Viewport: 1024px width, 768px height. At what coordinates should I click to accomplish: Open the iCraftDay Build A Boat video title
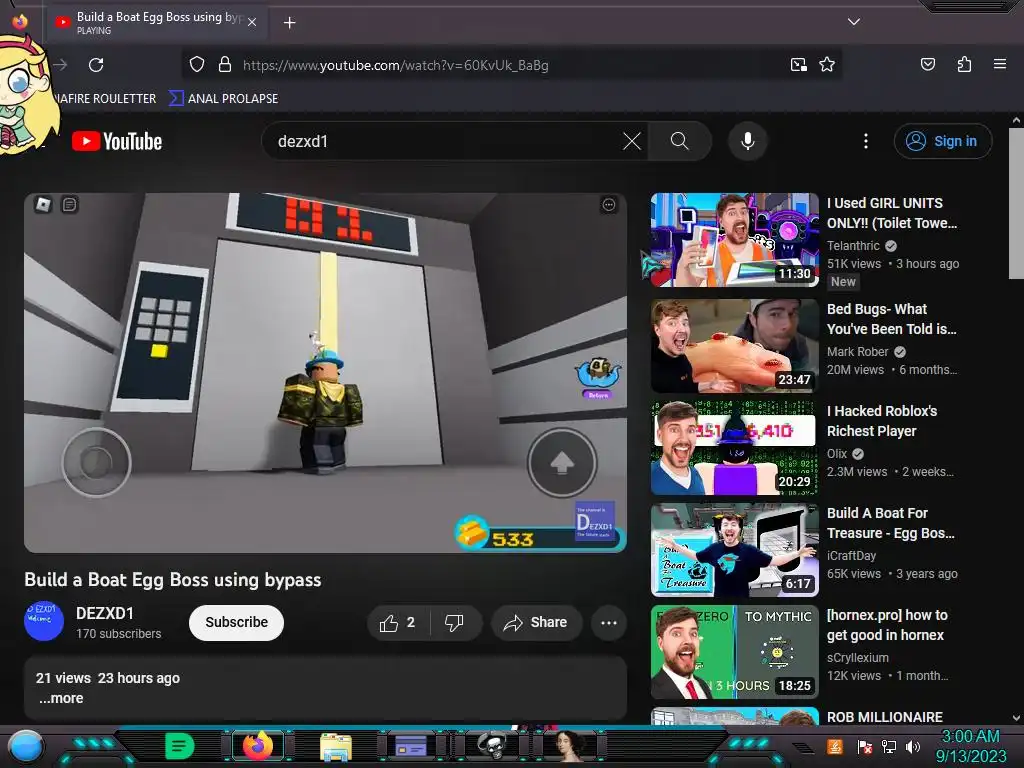click(x=891, y=523)
